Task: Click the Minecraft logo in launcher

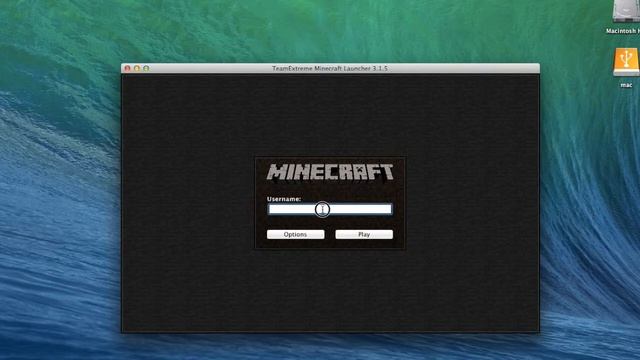Action: (x=330, y=172)
